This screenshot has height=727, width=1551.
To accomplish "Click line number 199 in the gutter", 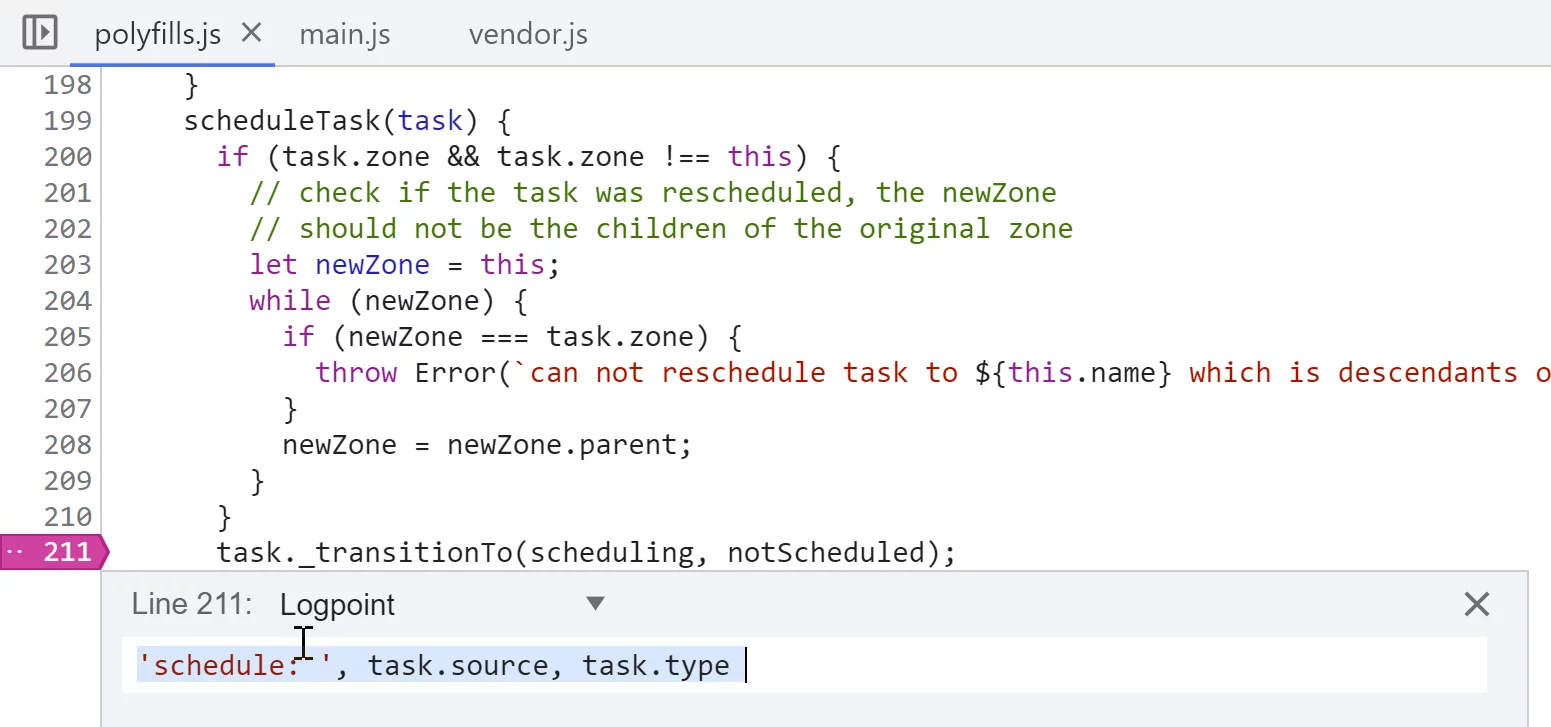I will (x=67, y=121).
